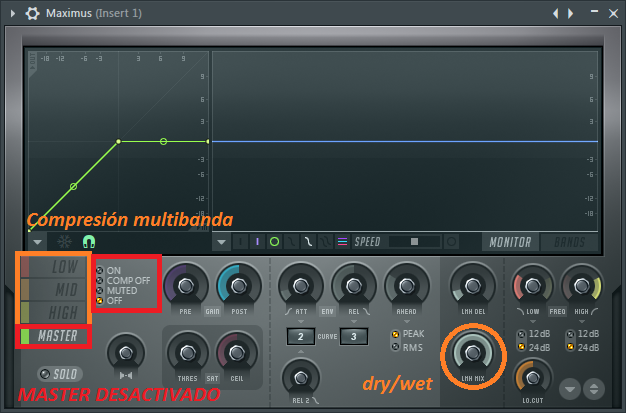Click round up-down arrows button
This screenshot has height=413, width=626.
coord(594,389)
